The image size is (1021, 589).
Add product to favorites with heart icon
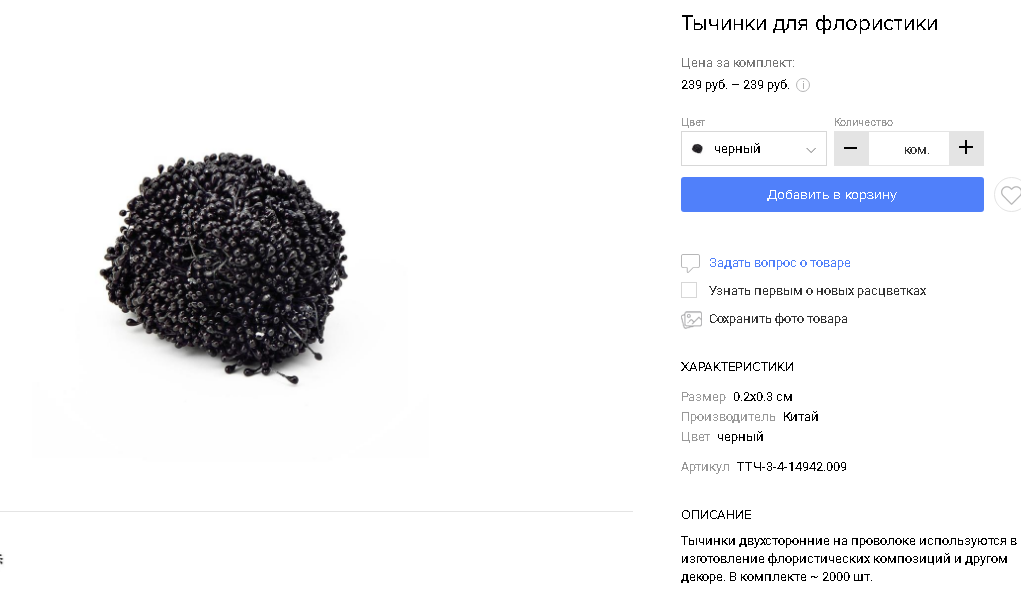[x=1009, y=195]
